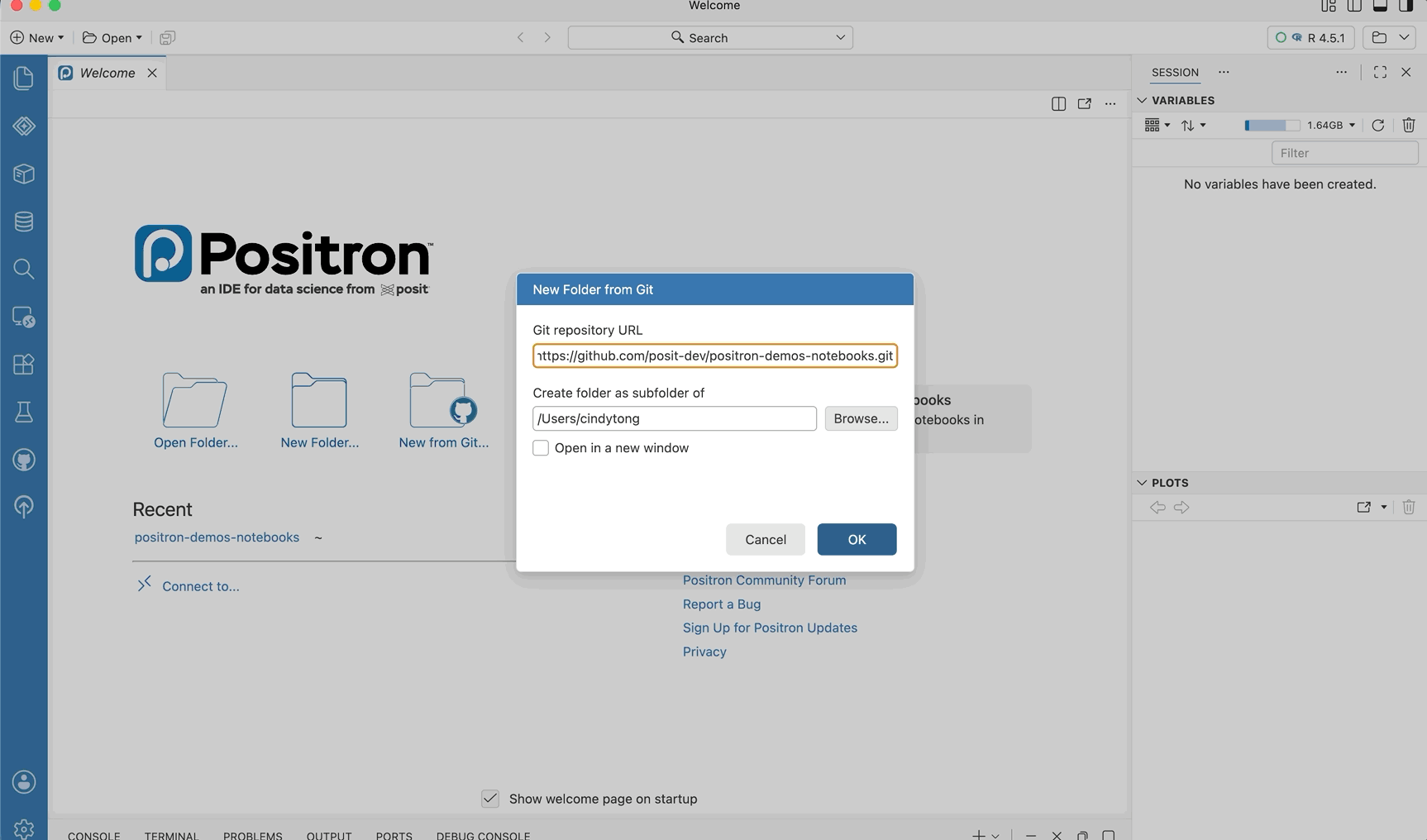
Task: Toggle primary sidebar visibility in title bar
Action: pyautogui.click(x=1354, y=7)
